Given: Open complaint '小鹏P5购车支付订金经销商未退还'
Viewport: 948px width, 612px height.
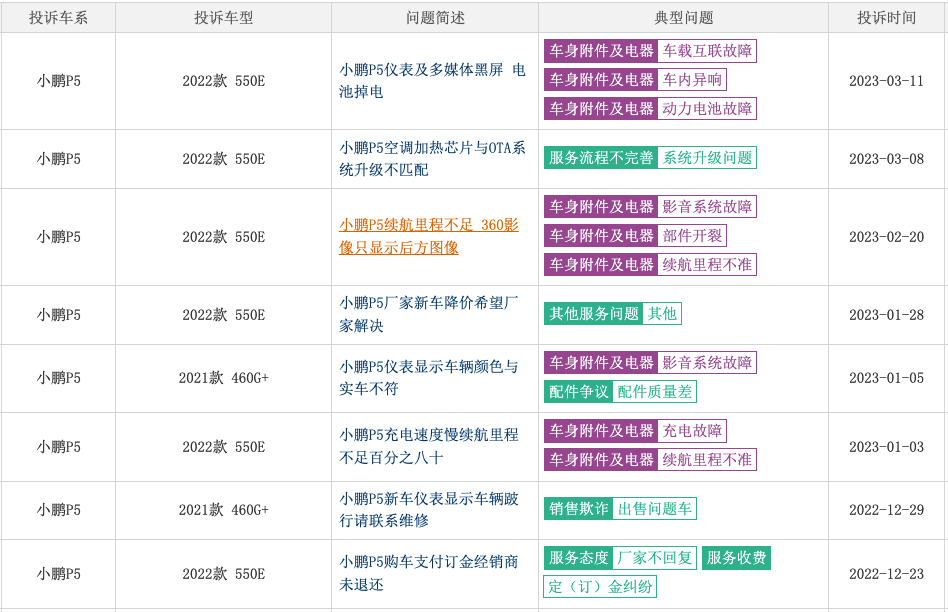Looking at the screenshot, I should [x=429, y=573].
